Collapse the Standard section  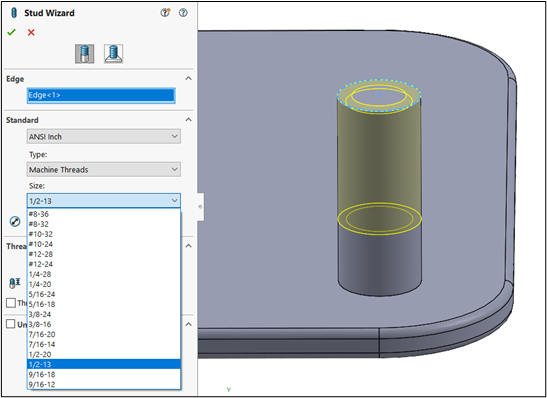tap(188, 120)
